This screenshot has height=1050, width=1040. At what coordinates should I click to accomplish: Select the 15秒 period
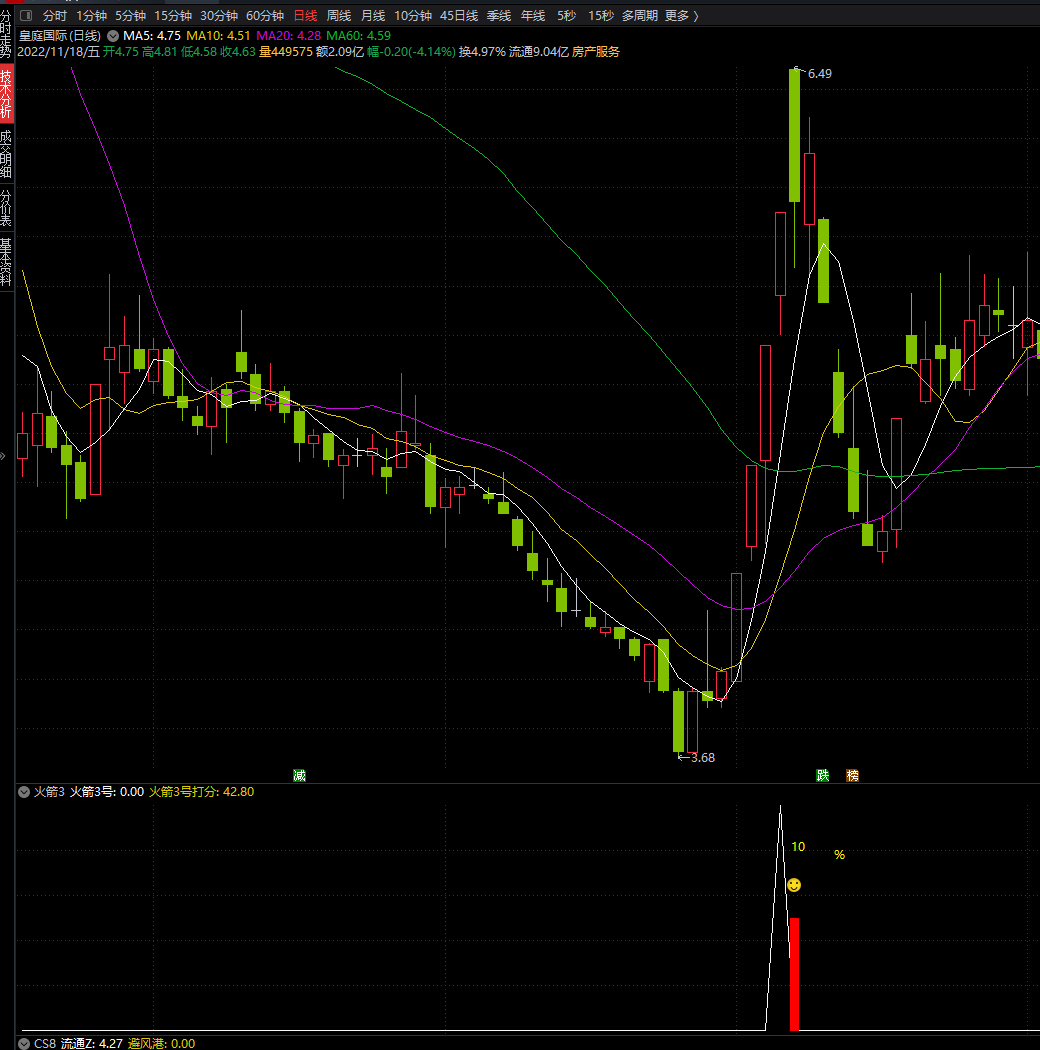coord(601,15)
